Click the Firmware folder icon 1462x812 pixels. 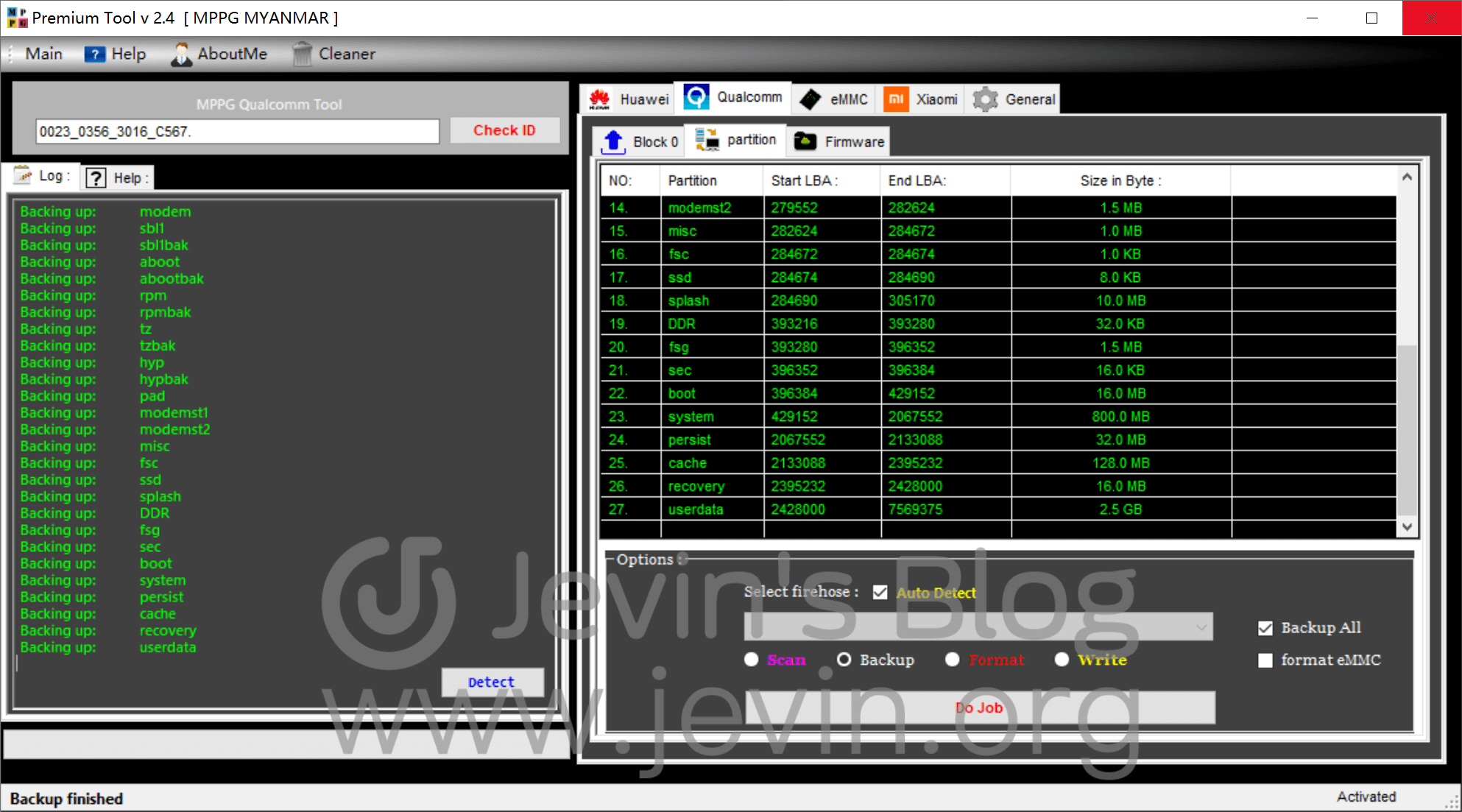pos(805,141)
